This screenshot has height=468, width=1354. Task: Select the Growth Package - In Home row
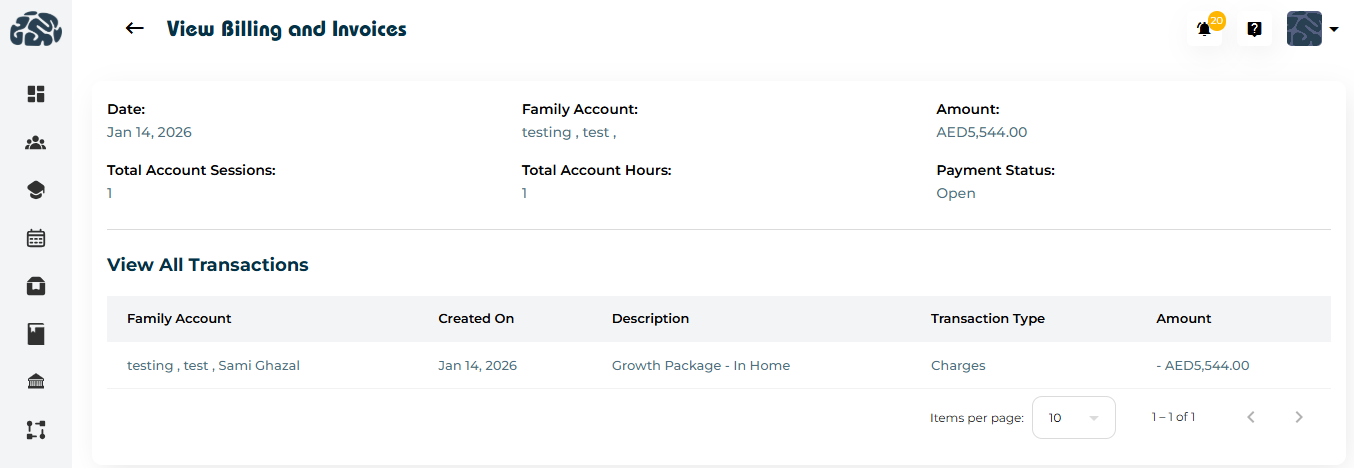[x=700, y=366]
